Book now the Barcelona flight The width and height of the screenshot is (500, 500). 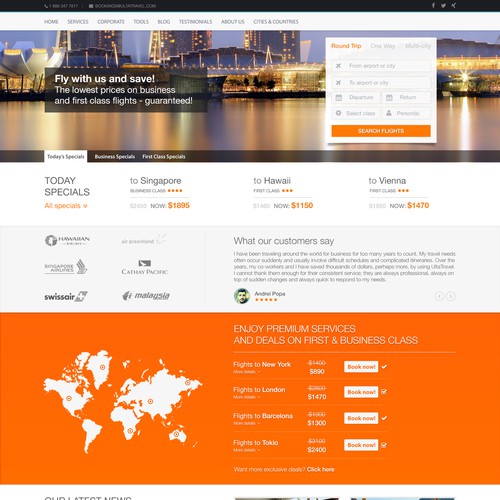361,418
